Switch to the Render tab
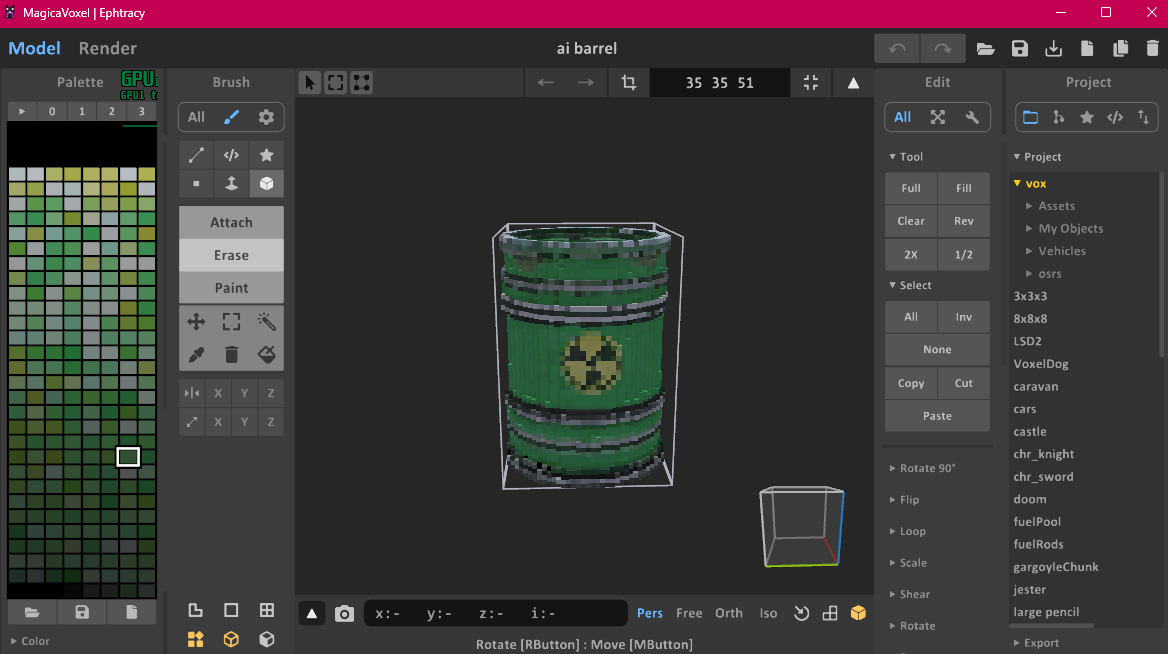The image size is (1168, 654). (x=108, y=48)
